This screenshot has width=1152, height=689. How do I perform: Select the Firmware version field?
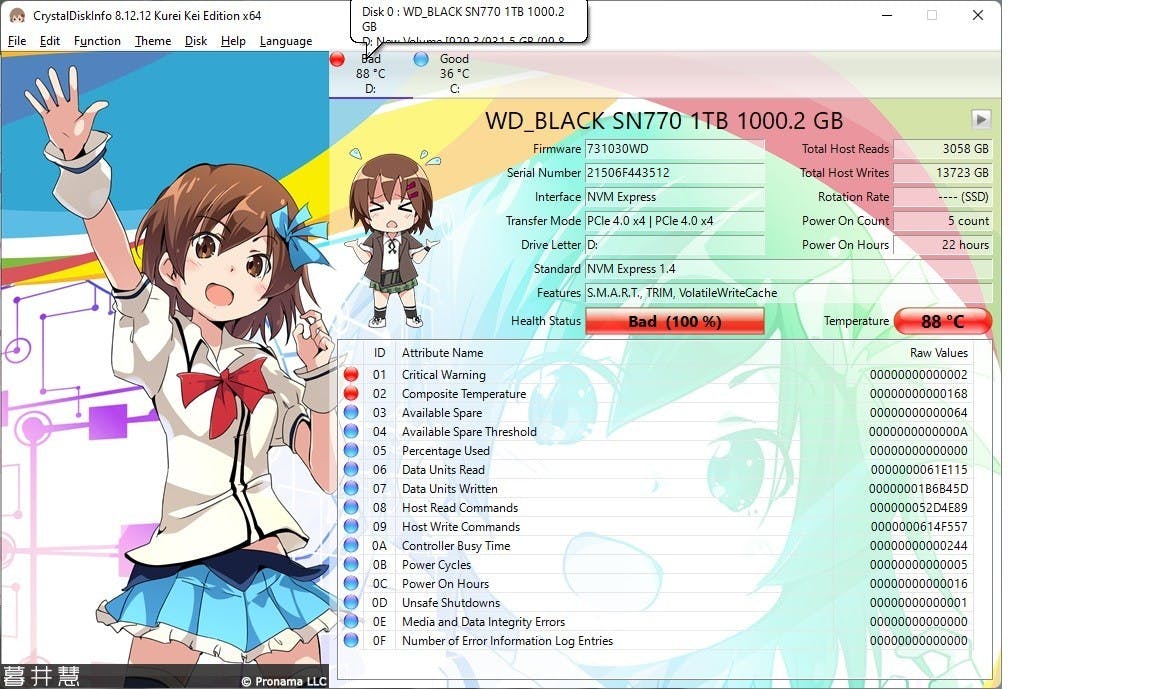tap(675, 149)
